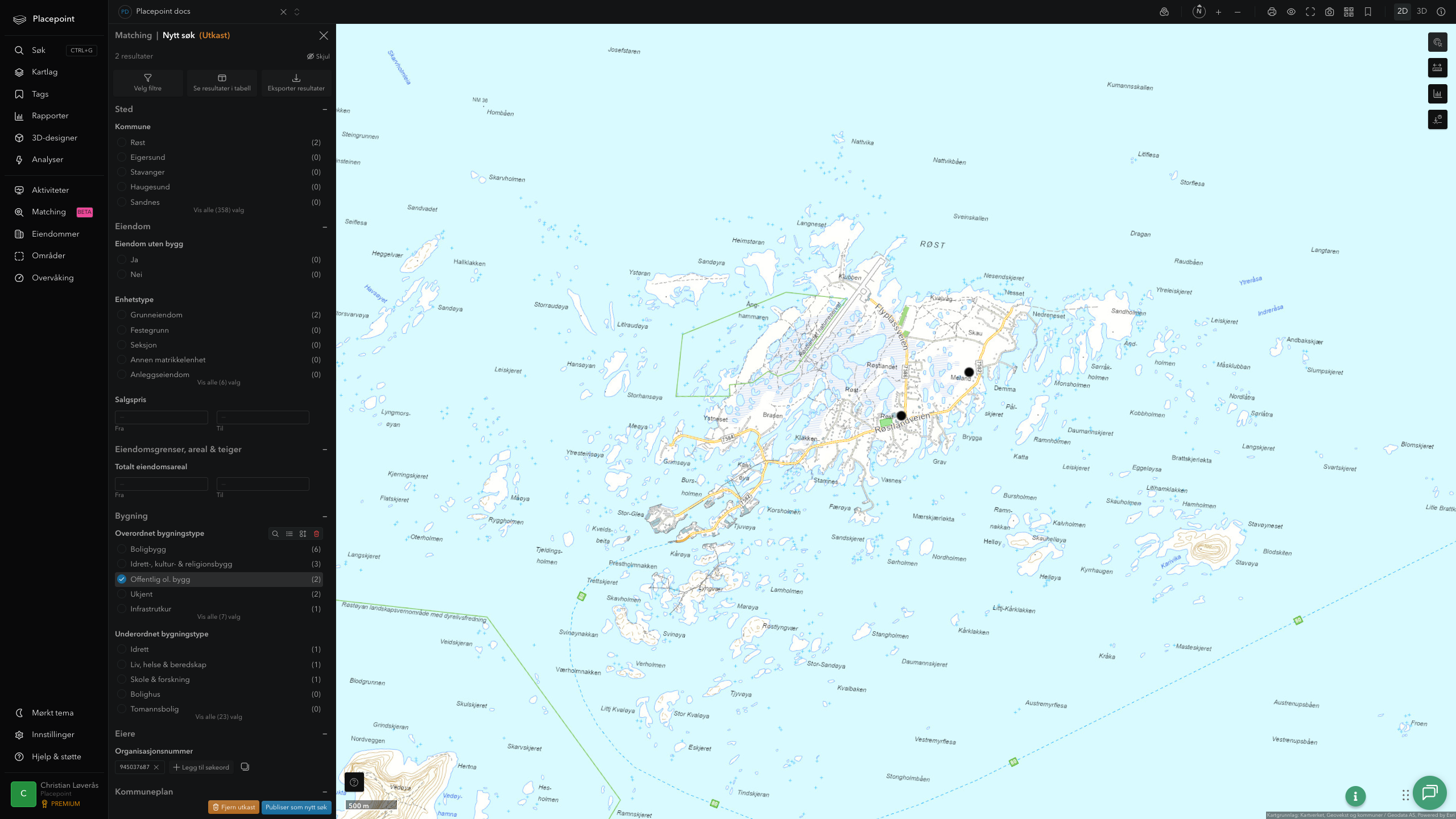Image resolution: width=1456 pixels, height=819 pixels.
Task: Open Eiendommer in sidebar
Action: click(54, 234)
